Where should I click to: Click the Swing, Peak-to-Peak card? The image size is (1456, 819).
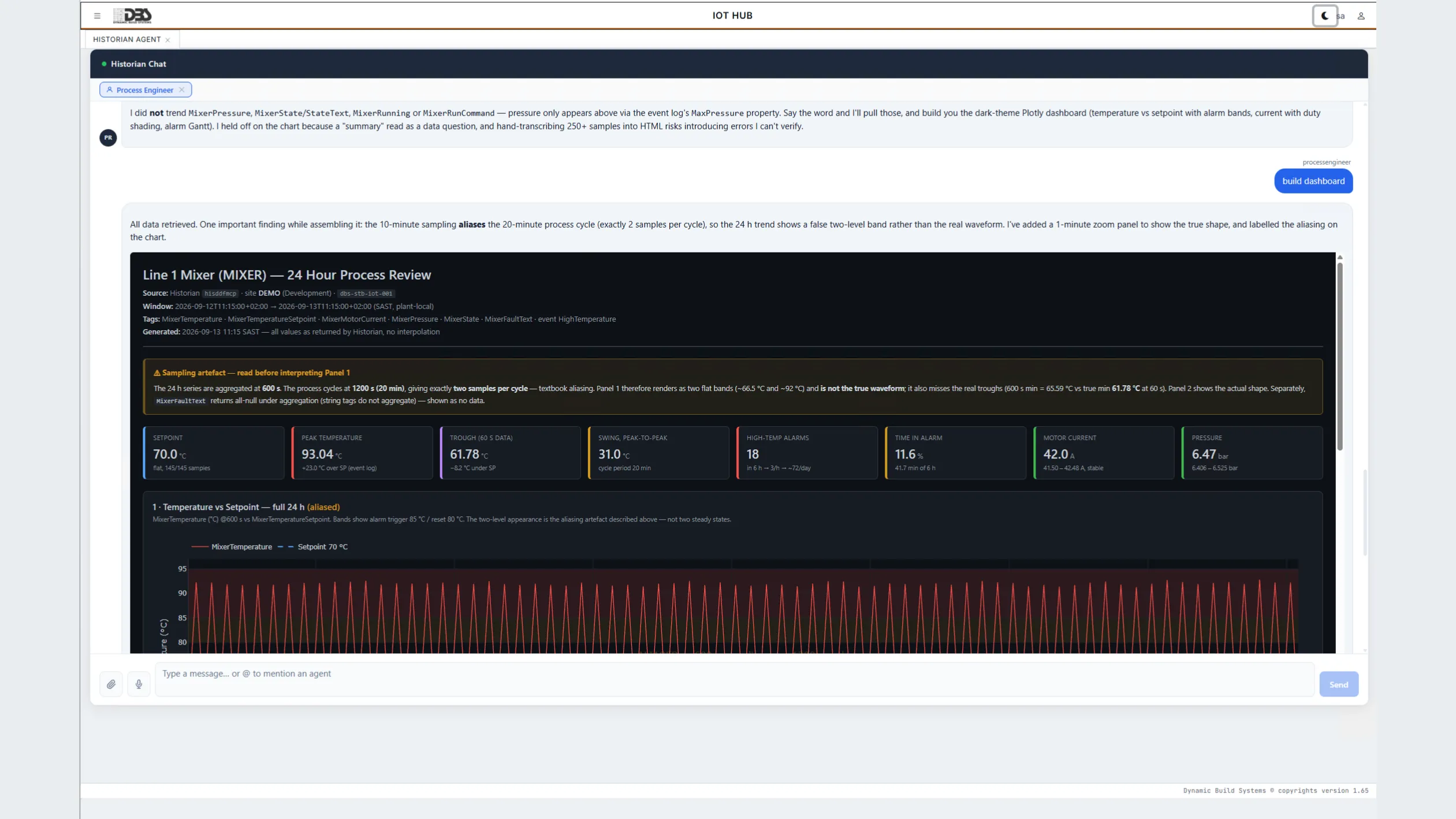pos(659,453)
